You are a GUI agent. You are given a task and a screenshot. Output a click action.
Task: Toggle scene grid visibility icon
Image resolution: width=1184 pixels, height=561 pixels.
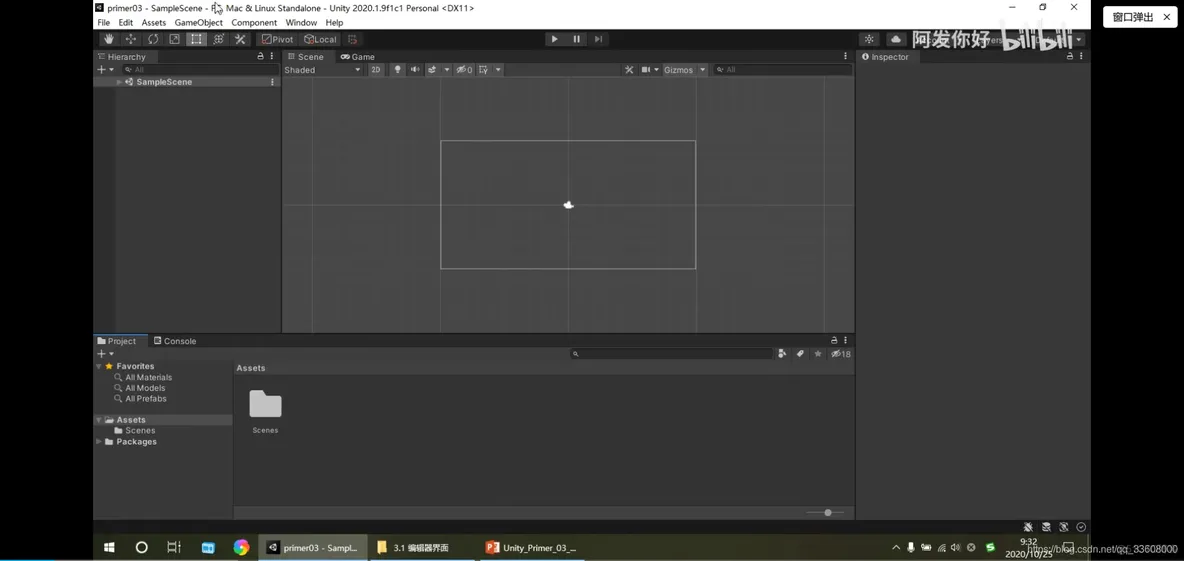pos(484,69)
